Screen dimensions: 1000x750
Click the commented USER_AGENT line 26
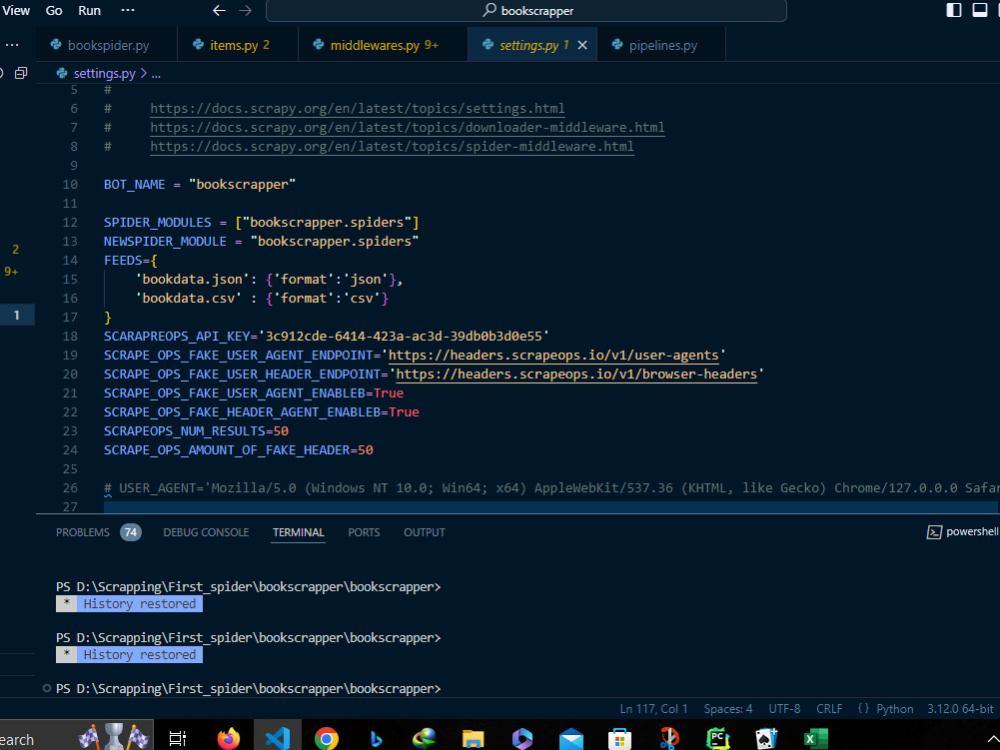coord(551,488)
